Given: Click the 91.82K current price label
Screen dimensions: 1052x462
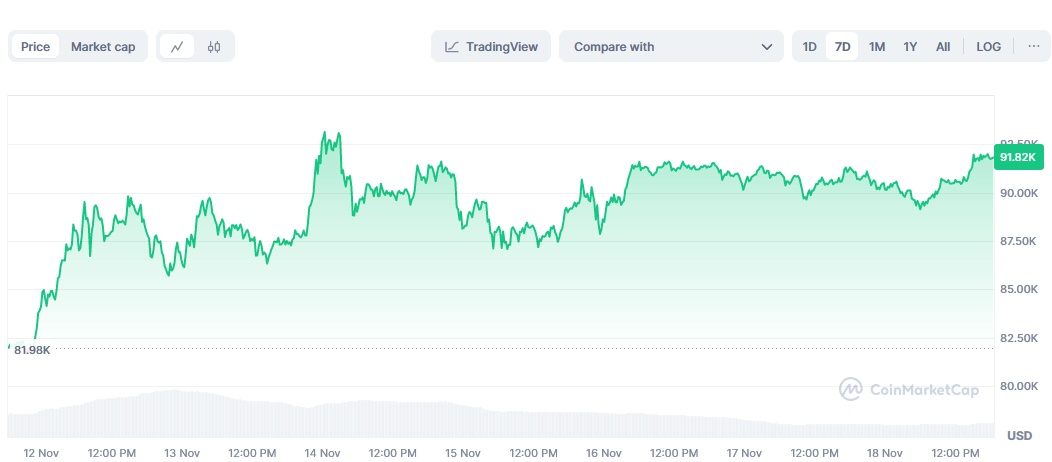Looking at the screenshot, I should [x=1021, y=157].
